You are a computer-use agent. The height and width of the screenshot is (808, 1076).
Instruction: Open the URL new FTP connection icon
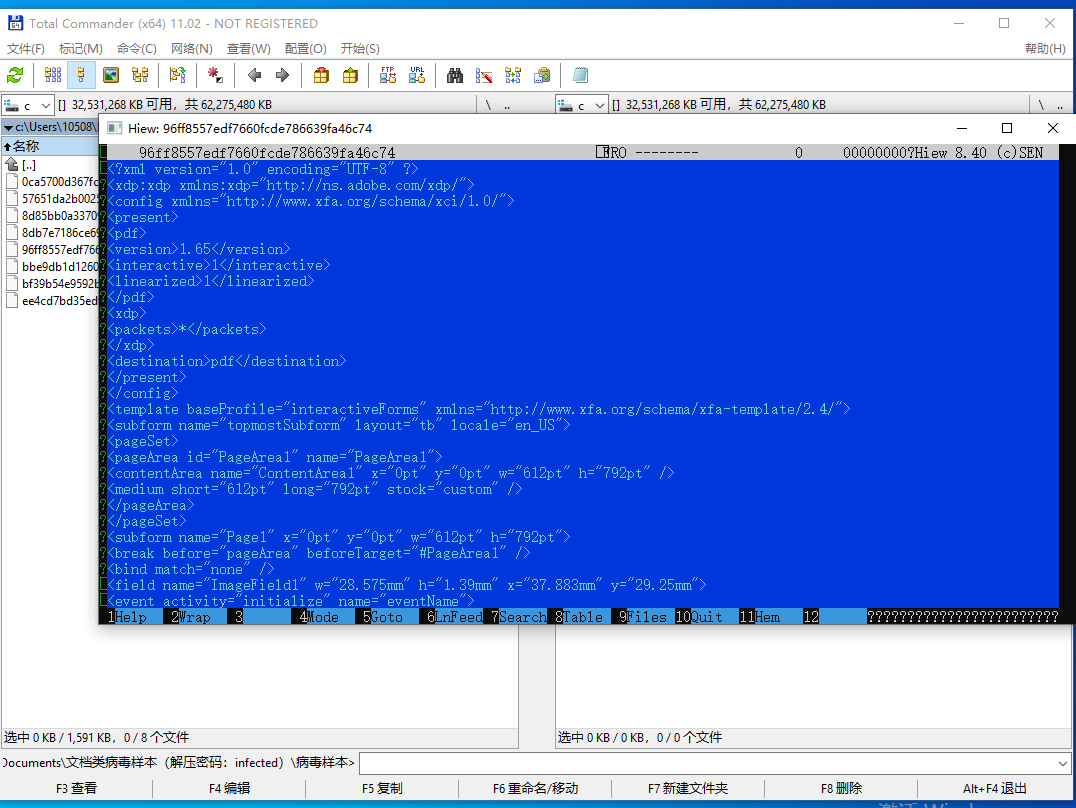[417, 76]
